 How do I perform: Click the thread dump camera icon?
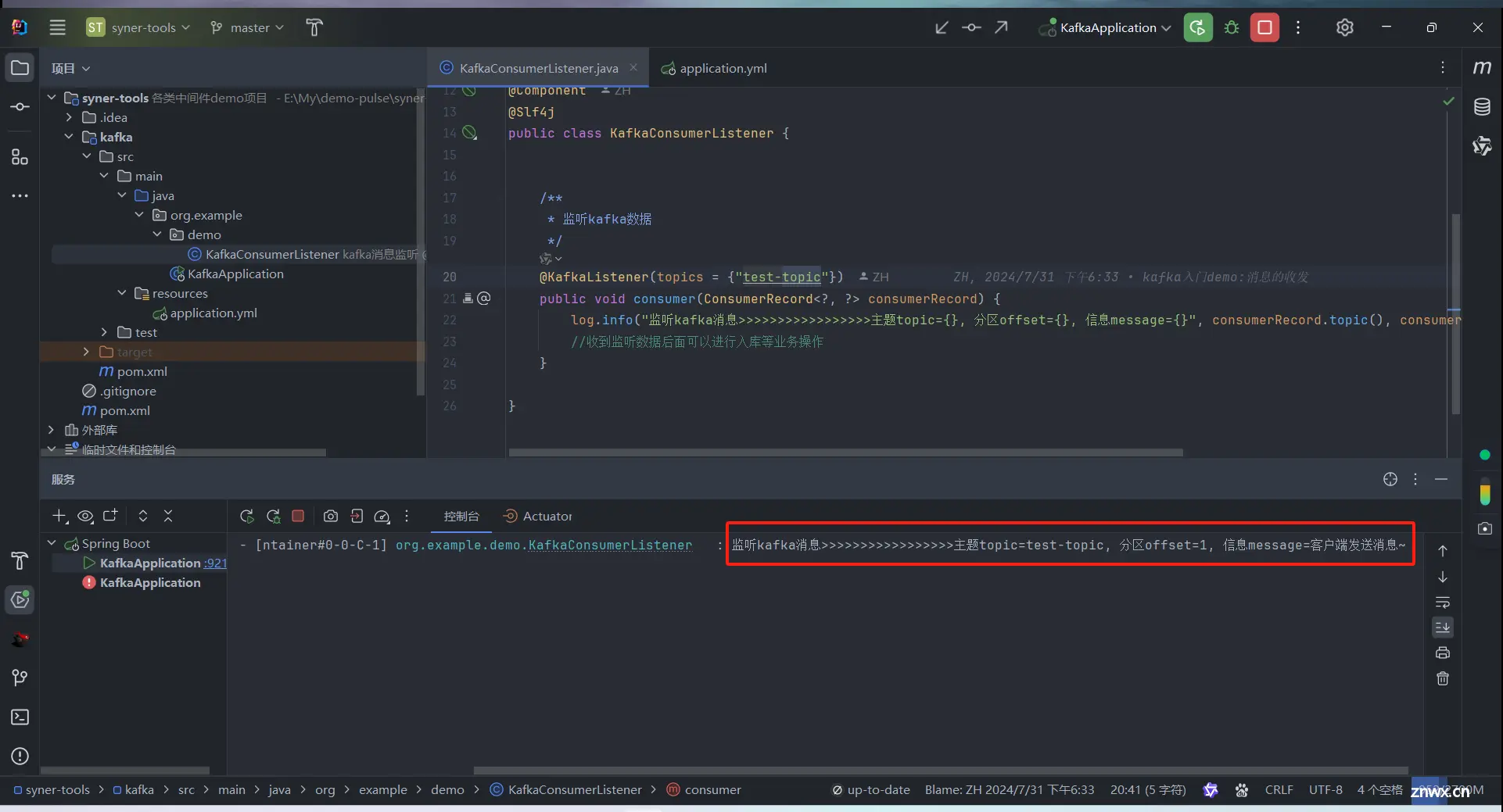point(331,516)
